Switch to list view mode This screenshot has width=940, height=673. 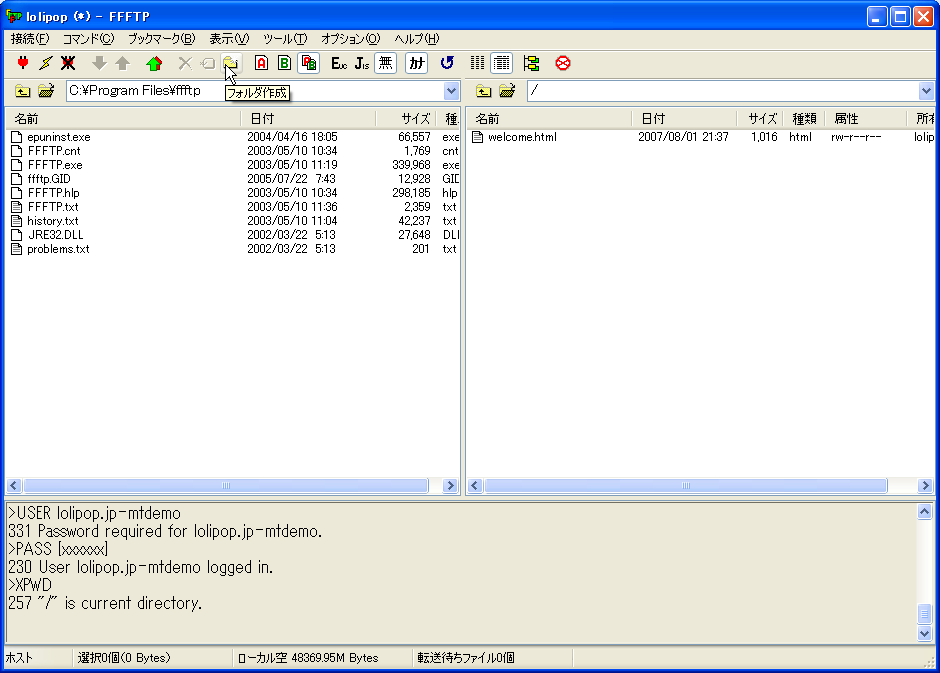coord(478,63)
